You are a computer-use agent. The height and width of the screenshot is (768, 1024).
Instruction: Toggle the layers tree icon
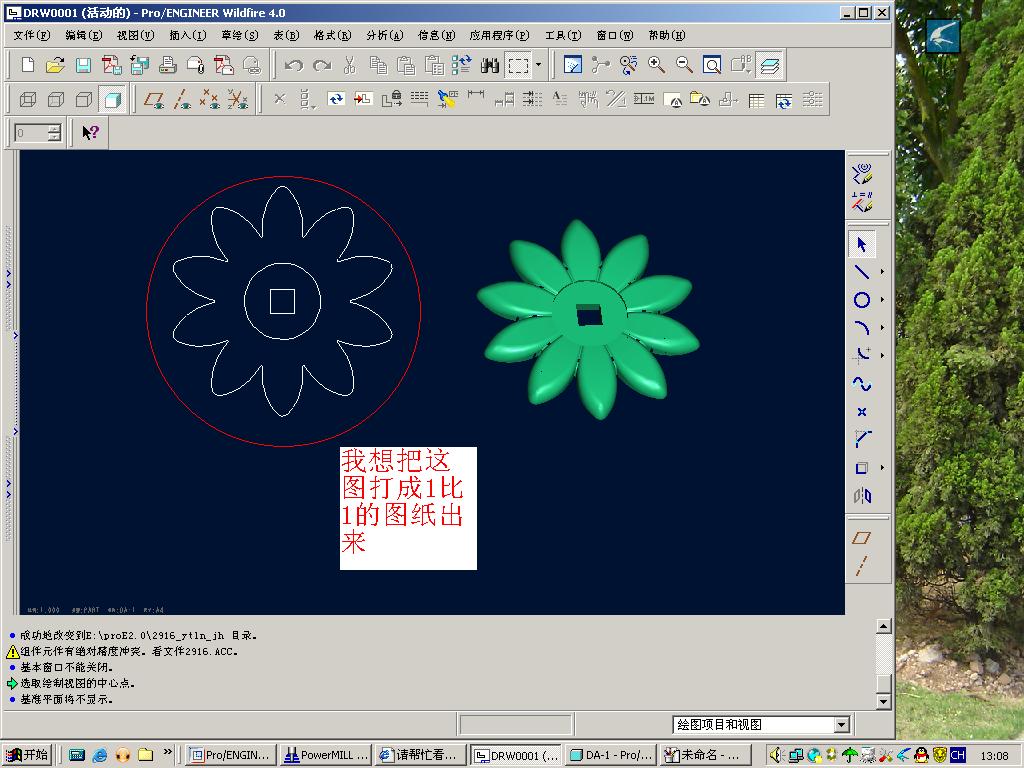tap(769, 65)
